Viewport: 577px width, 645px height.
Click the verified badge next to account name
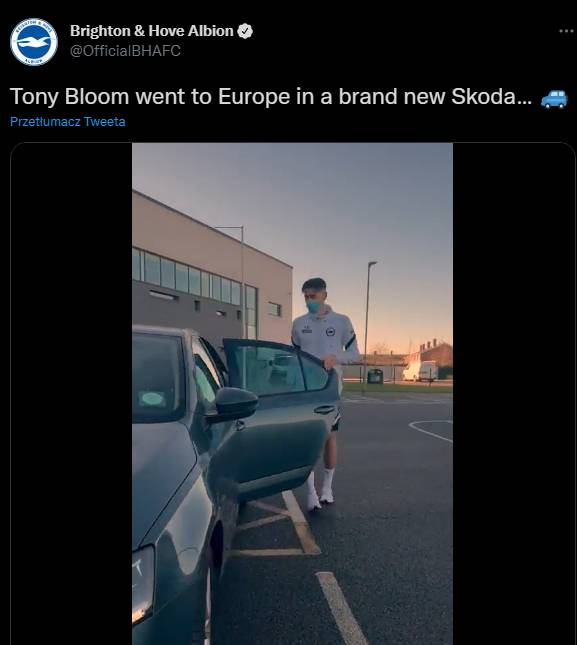tap(245, 31)
